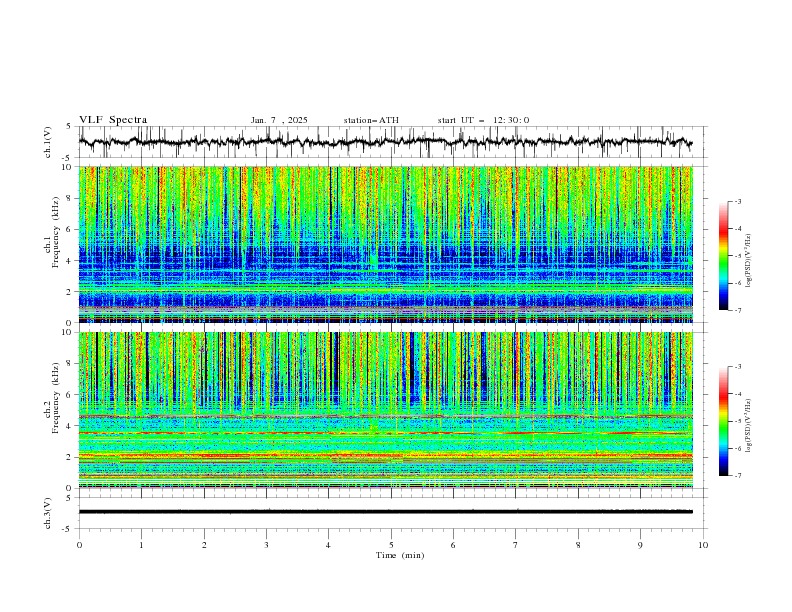Viewport: 792px width, 612px height.
Task: Click the ch.2 Frequency (kHz) axis label
Action: [52, 398]
